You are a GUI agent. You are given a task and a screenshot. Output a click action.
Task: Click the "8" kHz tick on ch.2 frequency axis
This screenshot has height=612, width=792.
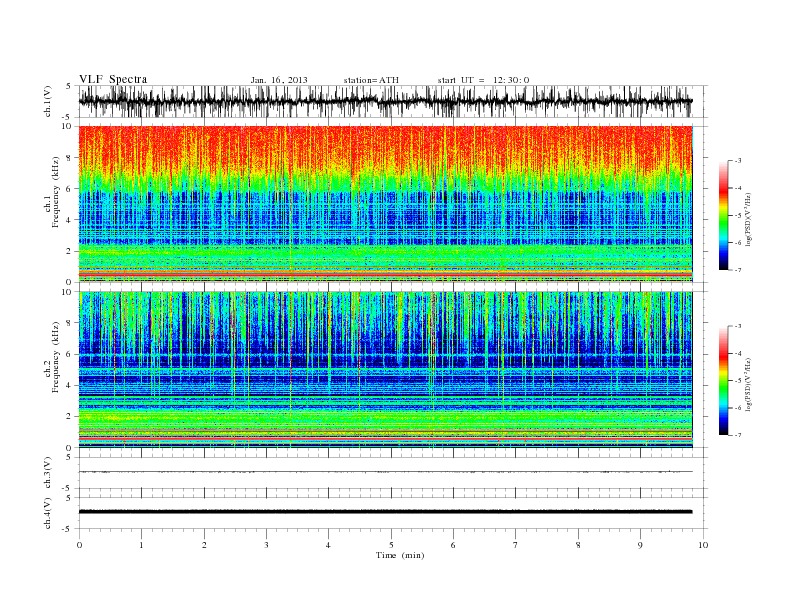click(x=69, y=323)
